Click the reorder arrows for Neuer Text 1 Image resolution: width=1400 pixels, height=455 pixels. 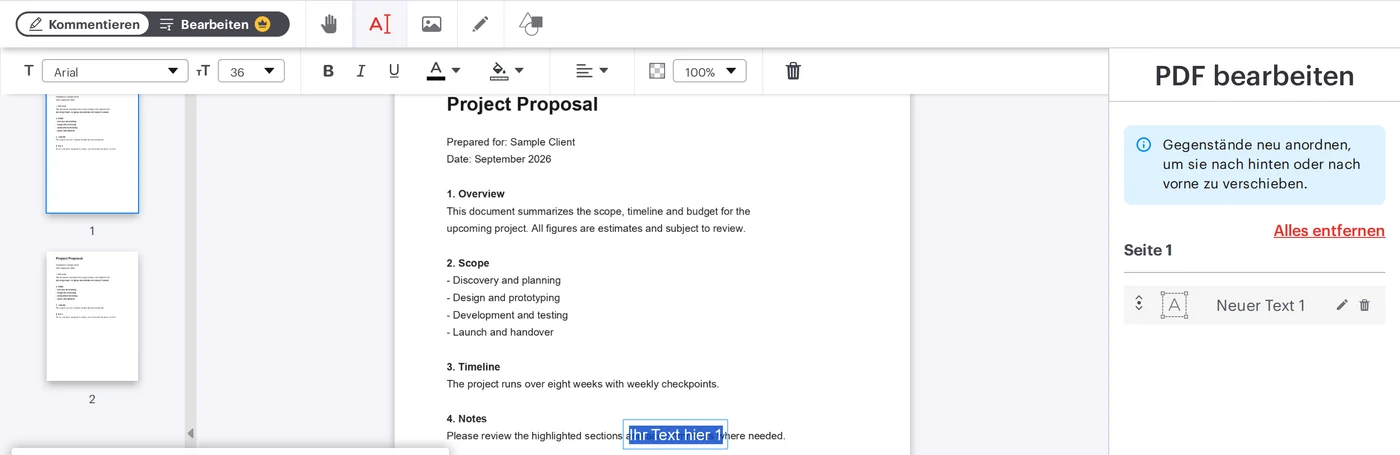coord(1138,304)
